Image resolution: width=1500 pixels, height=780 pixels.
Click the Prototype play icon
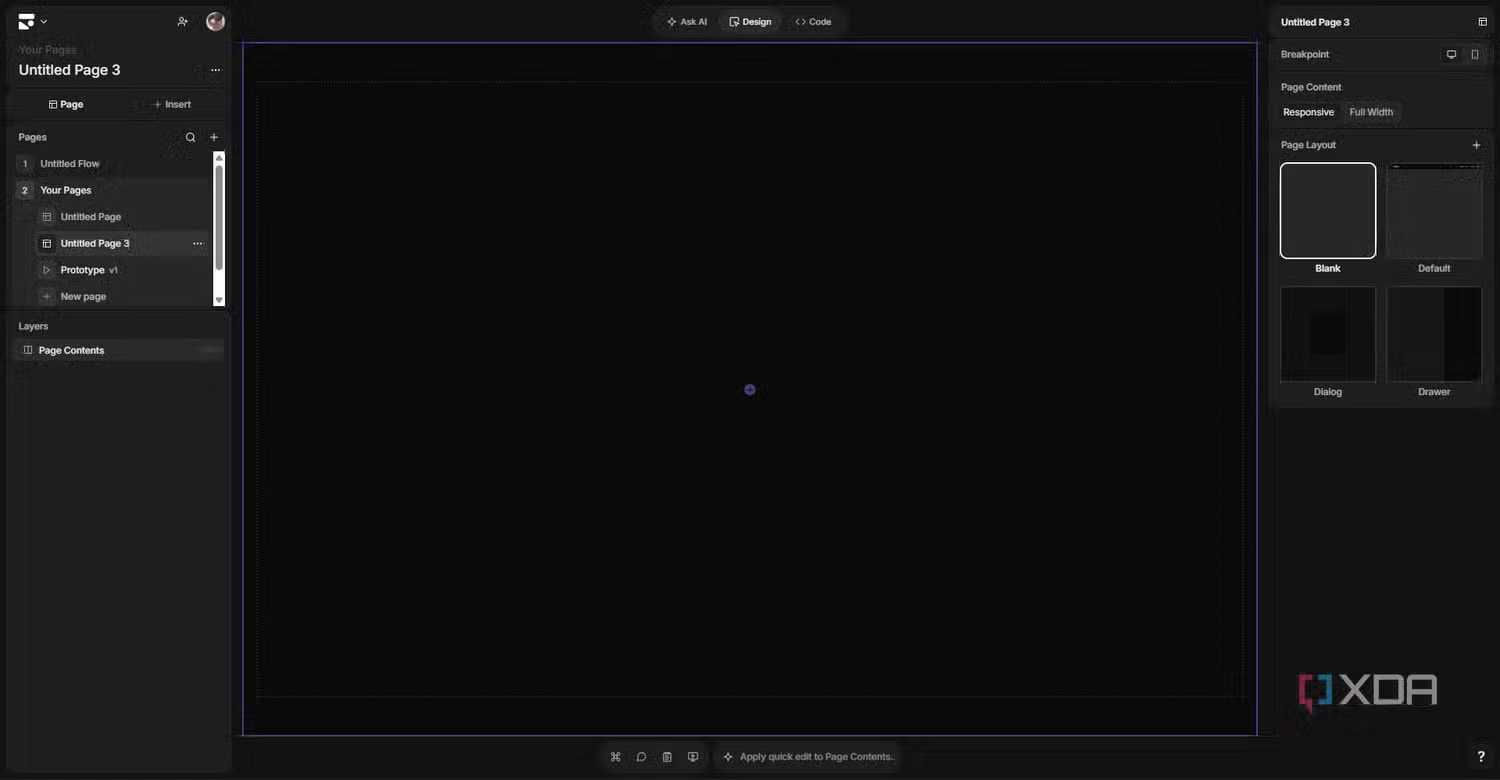[46, 270]
